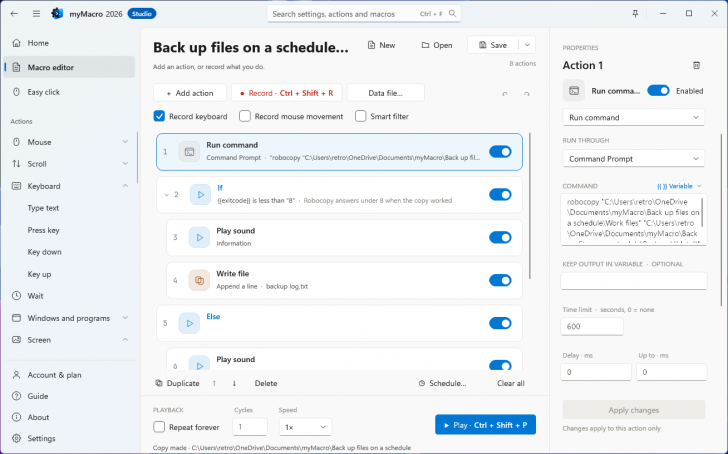Click the Write file action icon

[x=199, y=280]
